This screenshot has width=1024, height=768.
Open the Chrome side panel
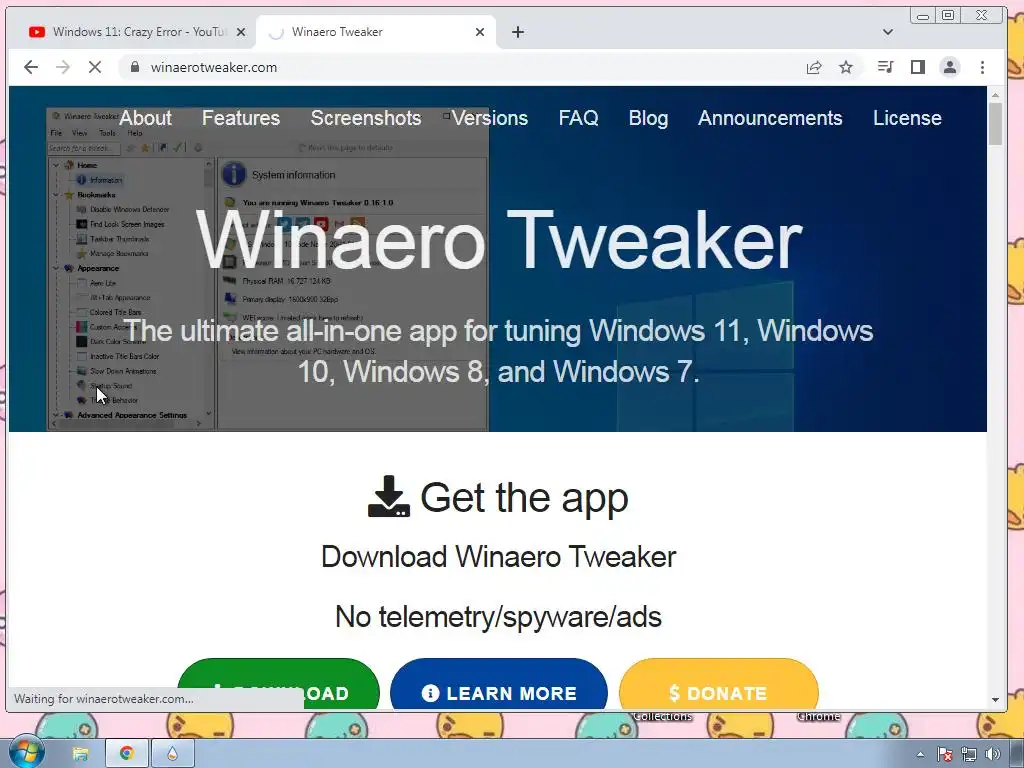[x=918, y=67]
